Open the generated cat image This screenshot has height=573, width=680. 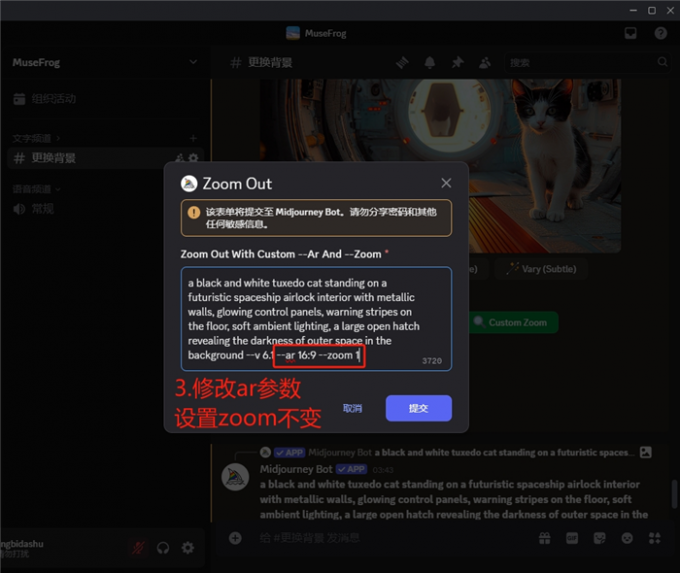[x=440, y=166]
